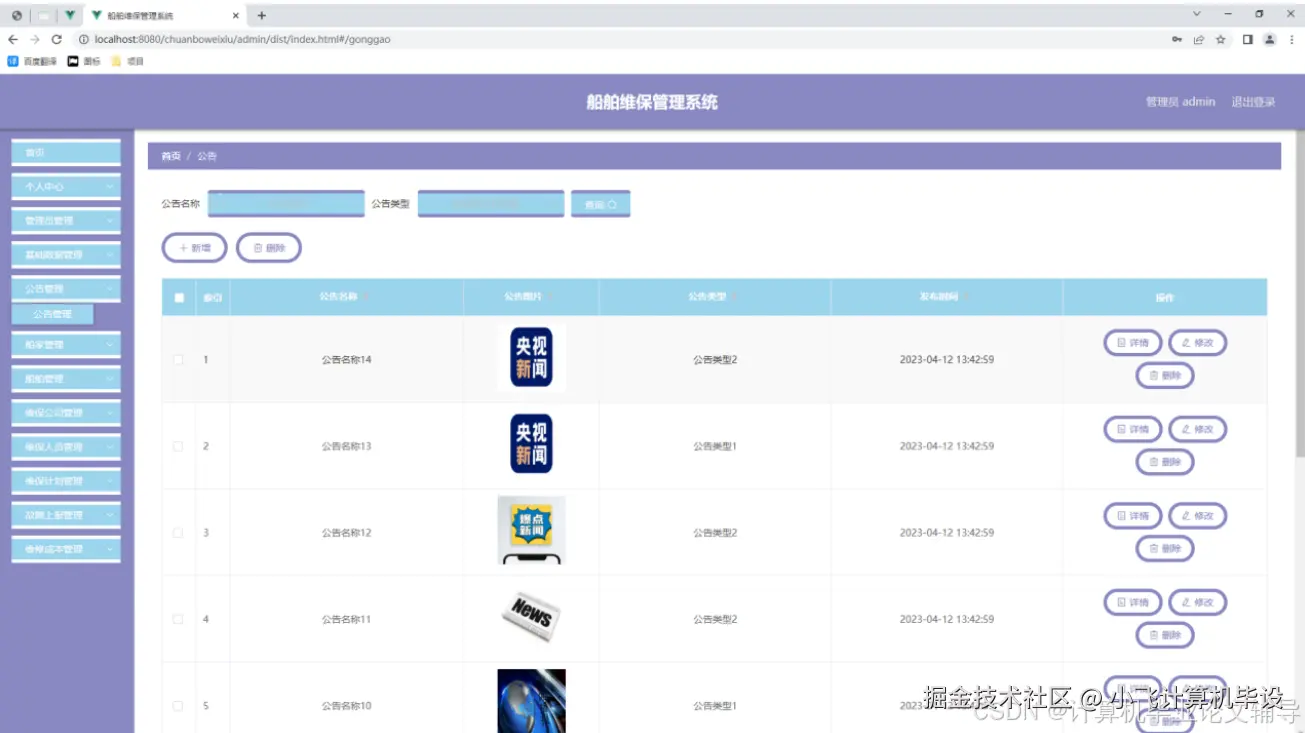Open the browser profile avatar icon

pos(1270,39)
